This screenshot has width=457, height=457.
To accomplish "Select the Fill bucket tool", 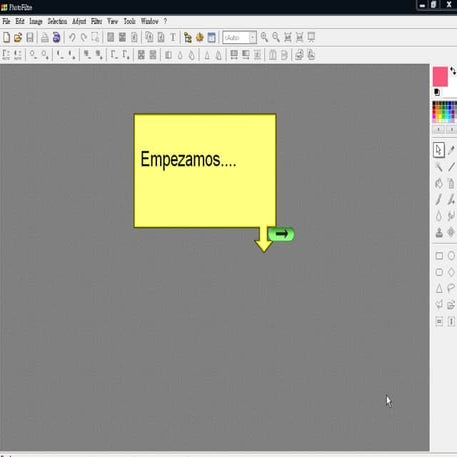I will [x=439, y=183].
